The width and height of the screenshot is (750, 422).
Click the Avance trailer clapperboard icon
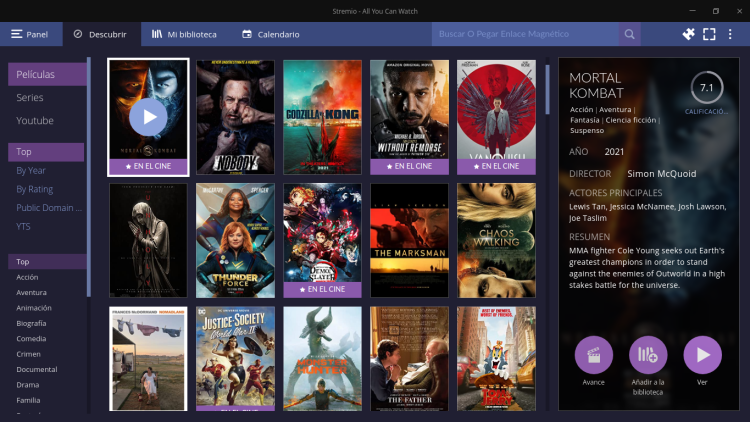[x=594, y=355]
